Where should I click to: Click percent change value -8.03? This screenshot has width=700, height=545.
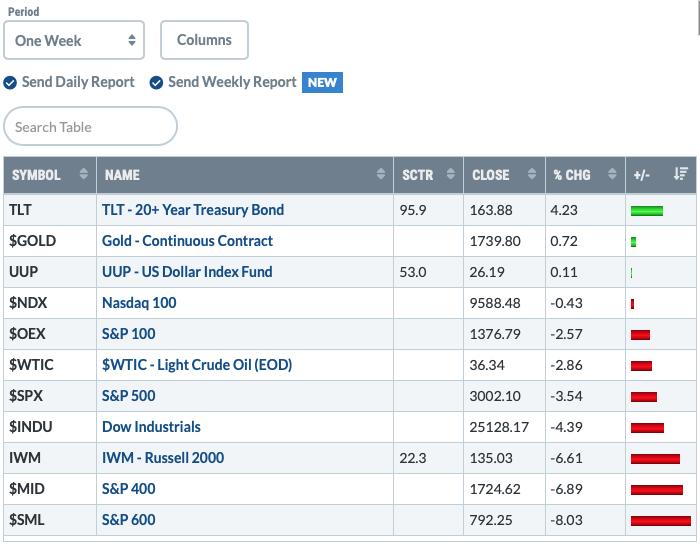(x=566, y=520)
